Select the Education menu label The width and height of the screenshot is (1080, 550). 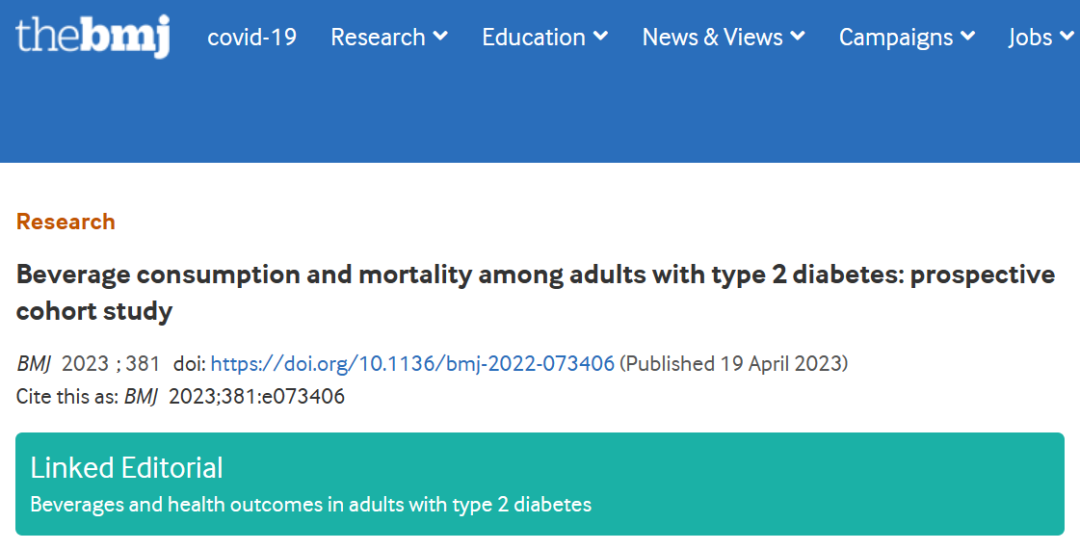point(534,37)
